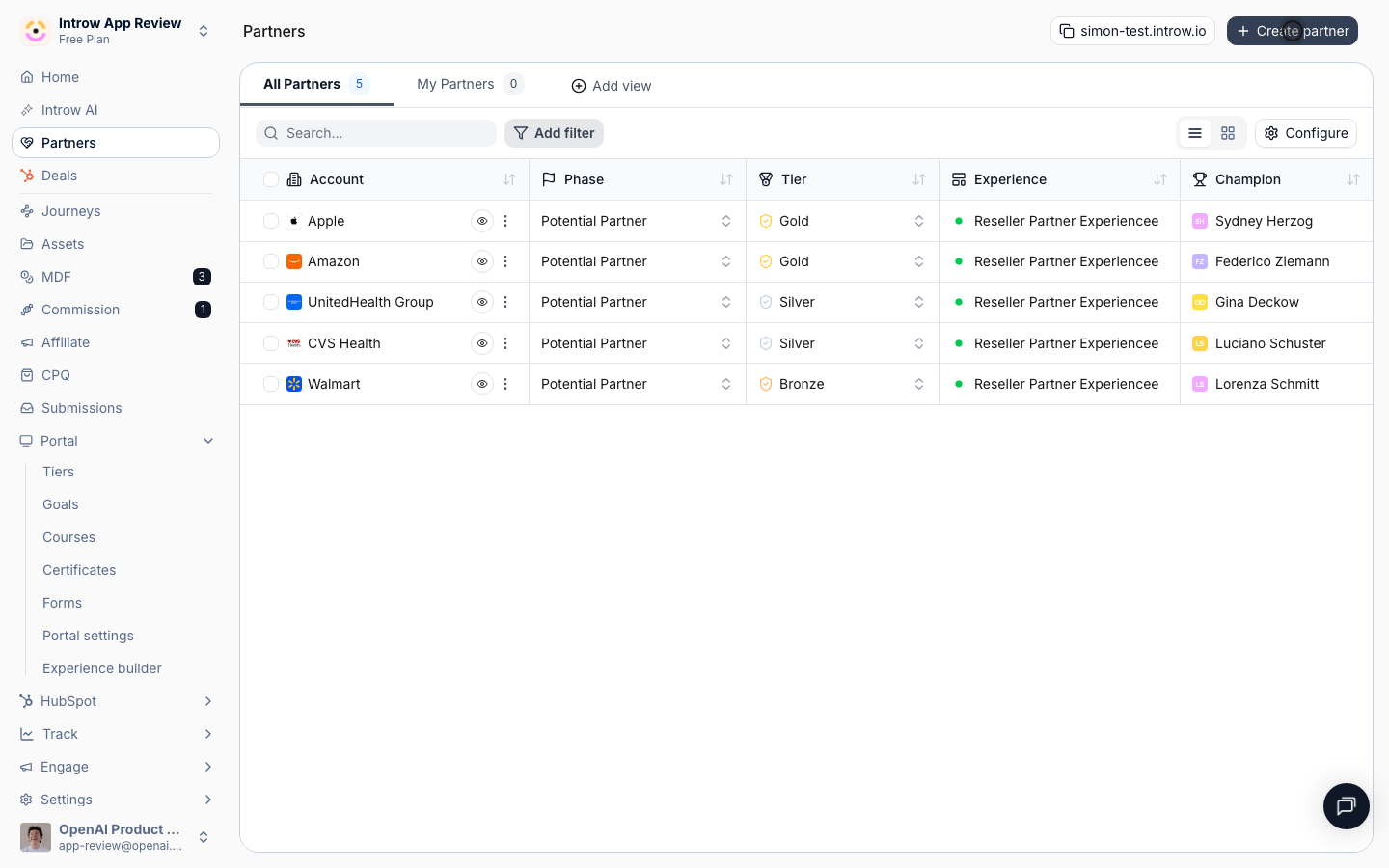
Task: Open the three-dot menu for Walmart
Action: 505,384
